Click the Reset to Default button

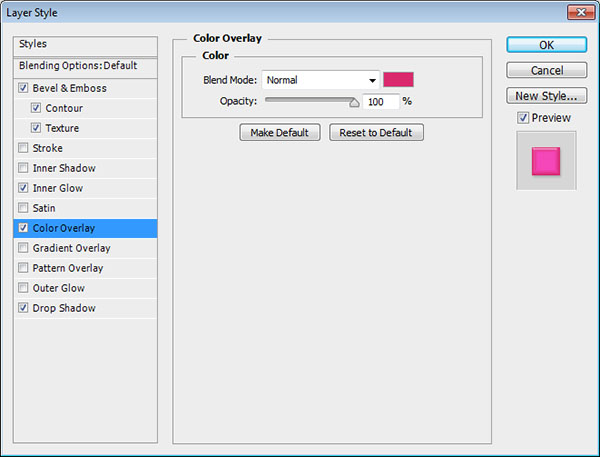[x=376, y=132]
